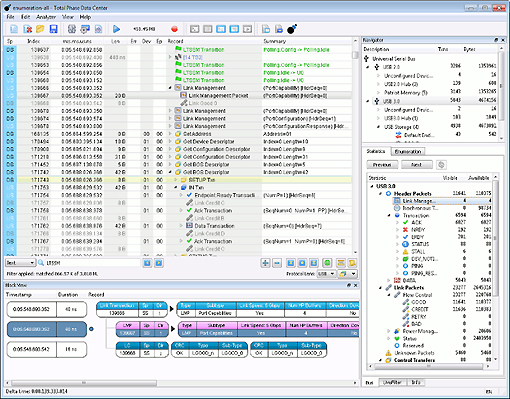510x399 pixels.
Task: Open Device Settings from the toolbar
Action: pyautogui.click(x=85, y=29)
